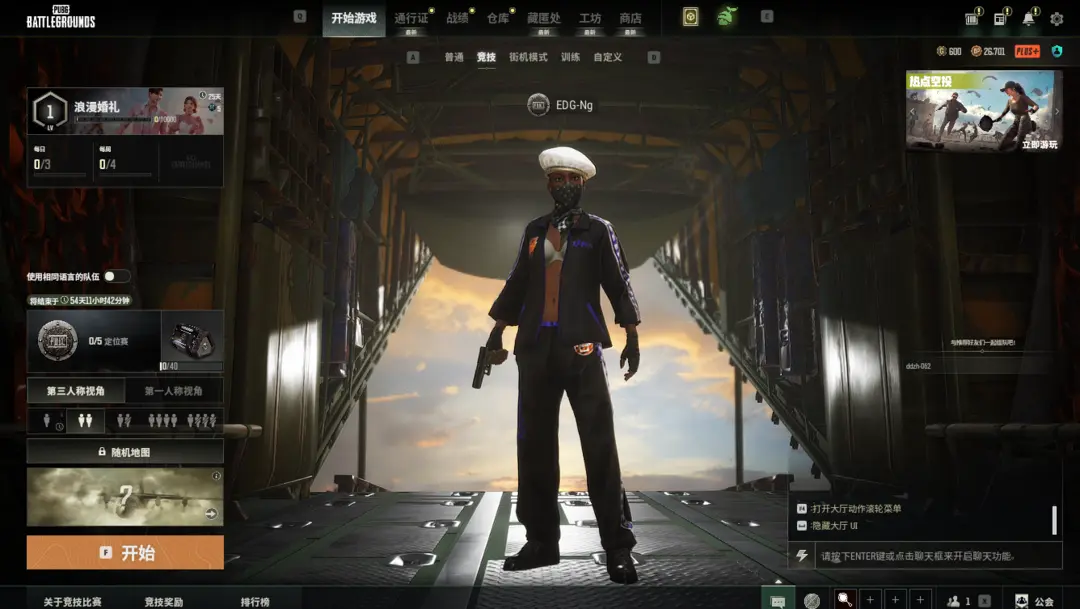Open the coupon/ticket icon in top right
The width and height of the screenshot is (1080, 609).
(972, 18)
